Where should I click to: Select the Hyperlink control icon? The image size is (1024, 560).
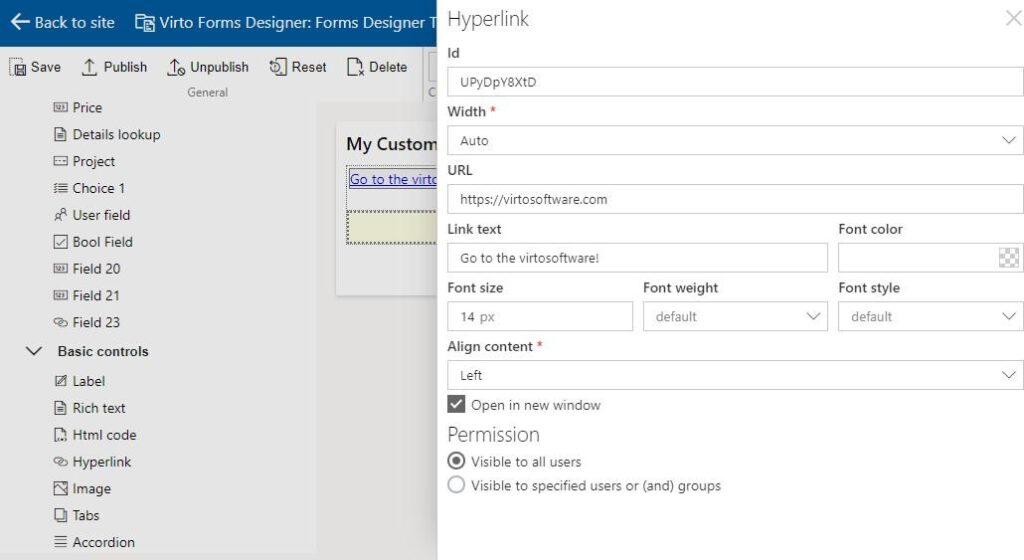[60, 461]
